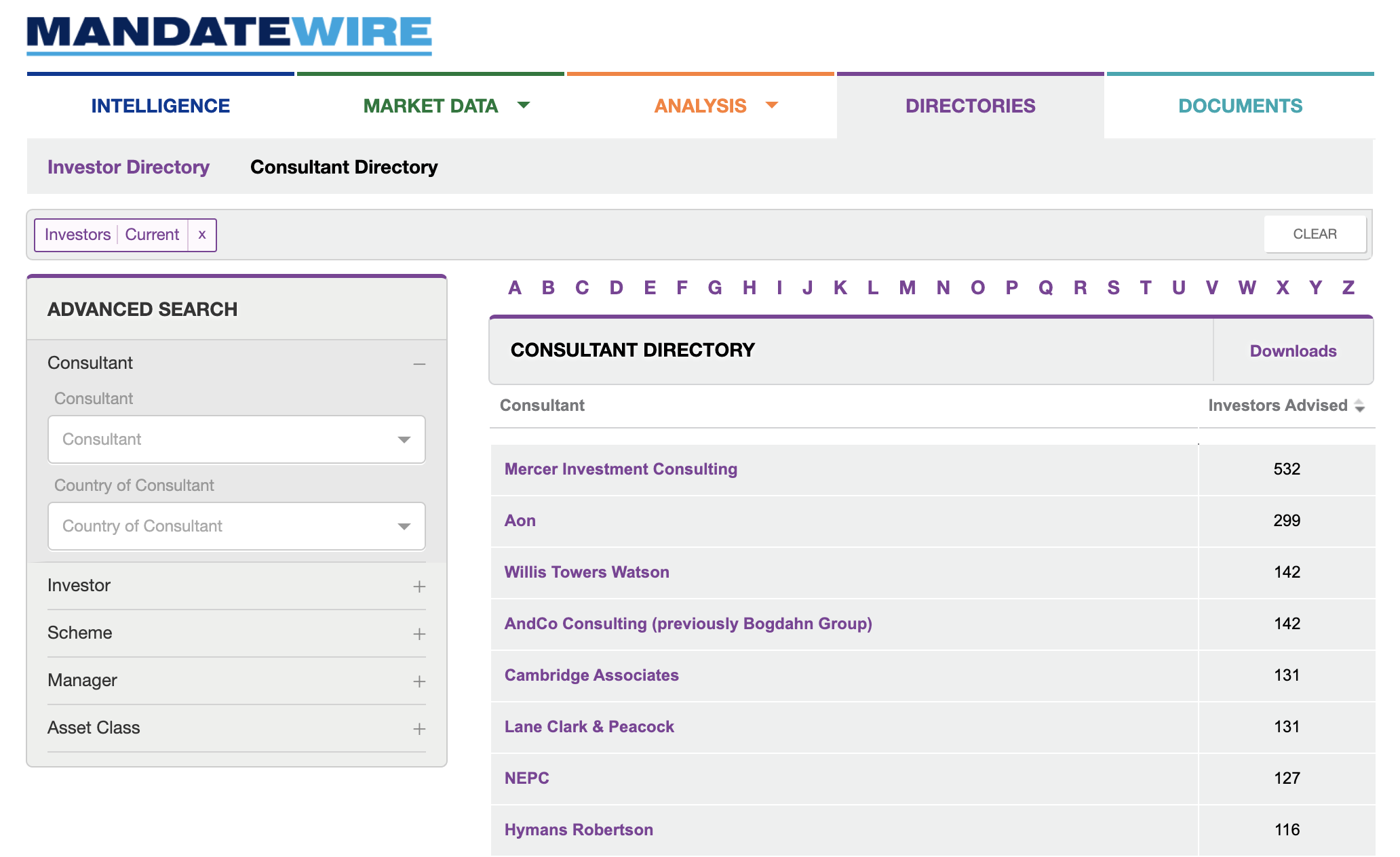The width and height of the screenshot is (1400, 857).
Task: Open the NEPC consultant profile
Action: [526, 778]
